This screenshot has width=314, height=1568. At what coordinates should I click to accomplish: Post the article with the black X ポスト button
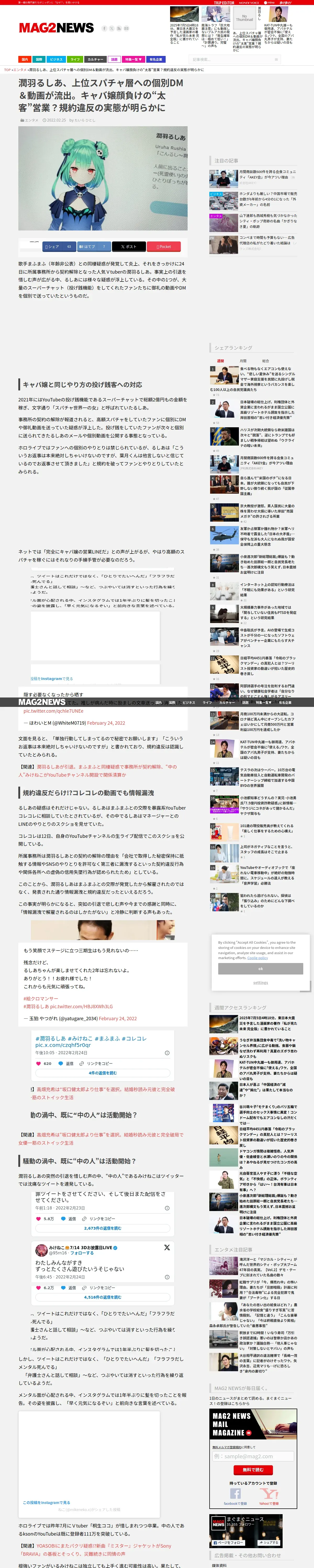point(129,246)
